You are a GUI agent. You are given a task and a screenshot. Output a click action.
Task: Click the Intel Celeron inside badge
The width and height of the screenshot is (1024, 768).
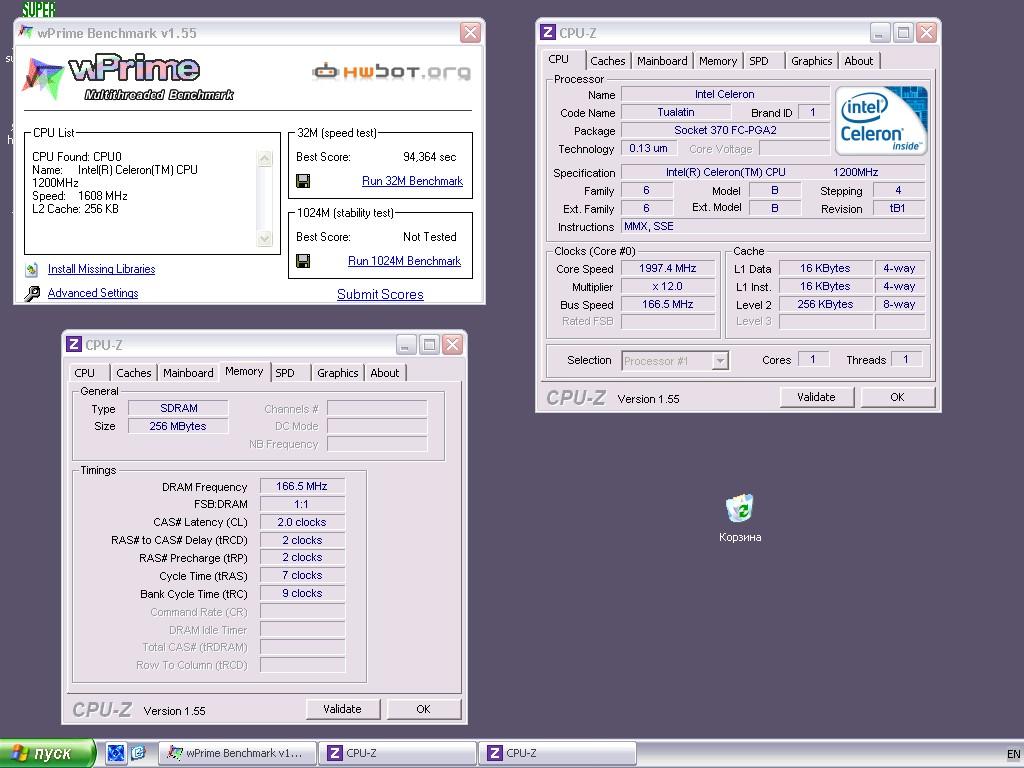(881, 120)
